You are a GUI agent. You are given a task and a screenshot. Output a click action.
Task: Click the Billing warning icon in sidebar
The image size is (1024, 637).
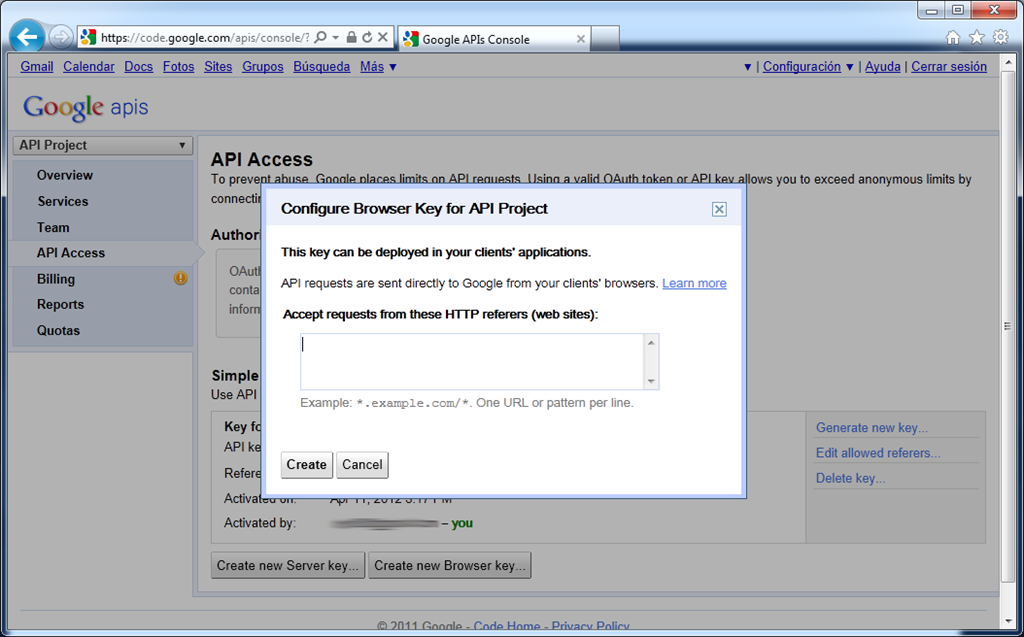pyautogui.click(x=180, y=278)
